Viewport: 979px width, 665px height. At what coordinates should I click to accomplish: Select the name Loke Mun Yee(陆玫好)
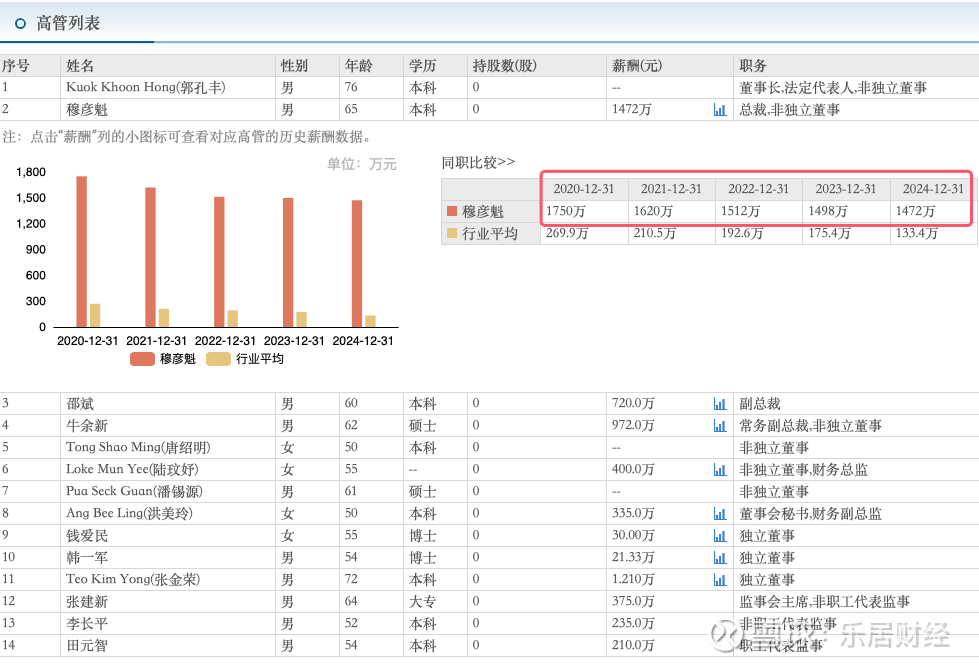132,470
